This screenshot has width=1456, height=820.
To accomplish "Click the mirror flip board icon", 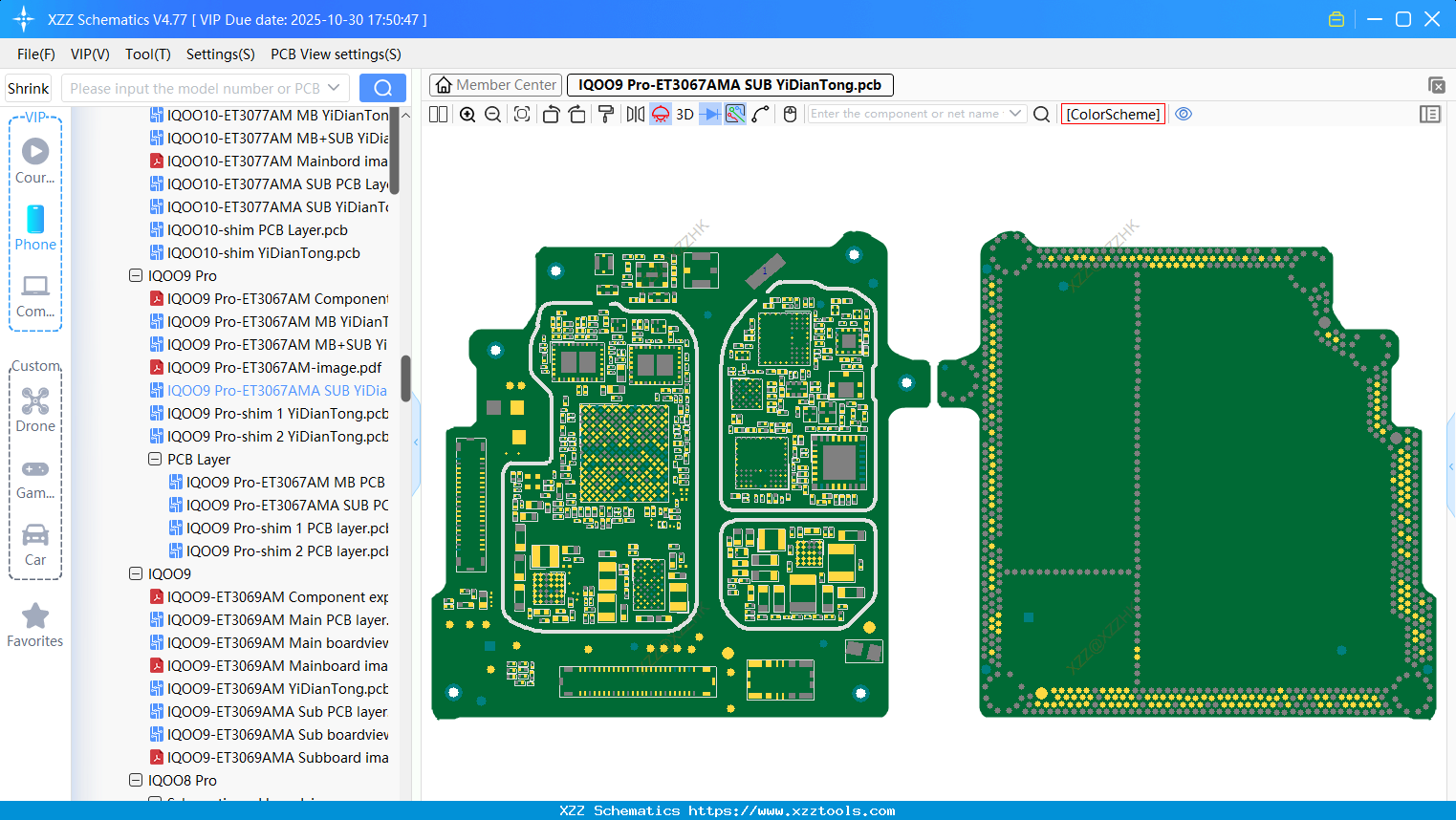I will pos(635,115).
